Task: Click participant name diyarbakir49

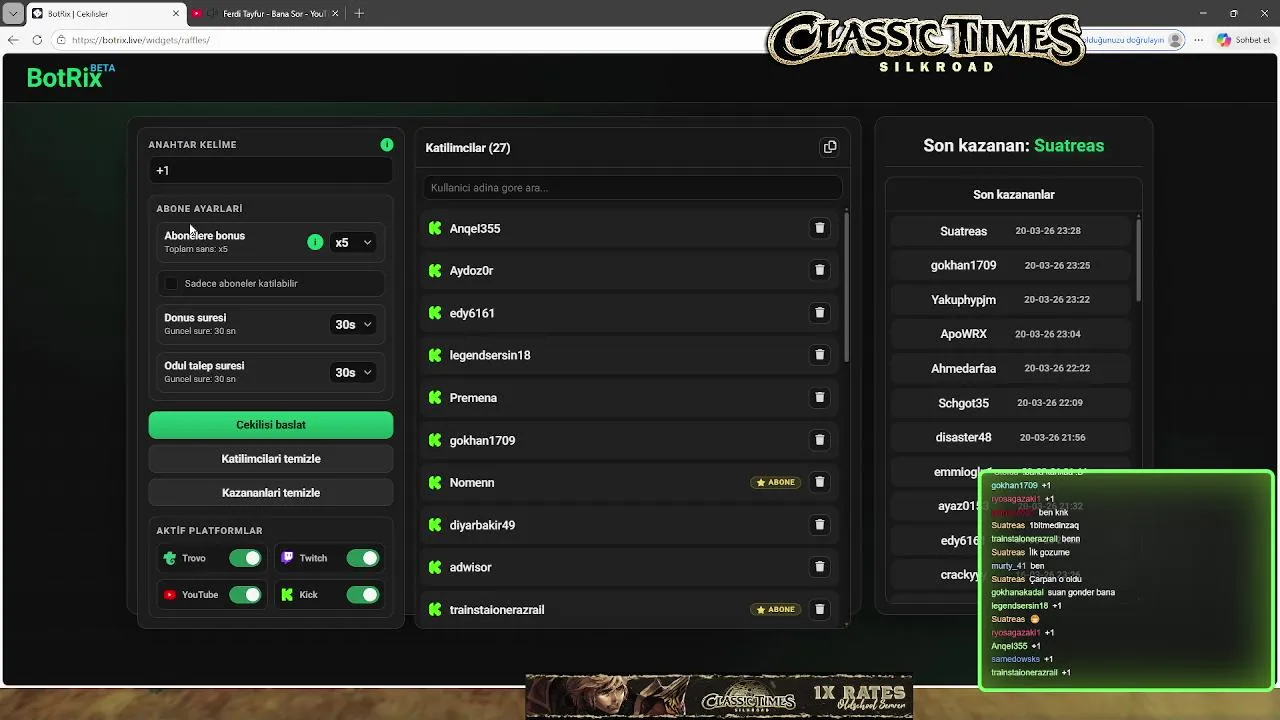Action: pyautogui.click(x=482, y=525)
